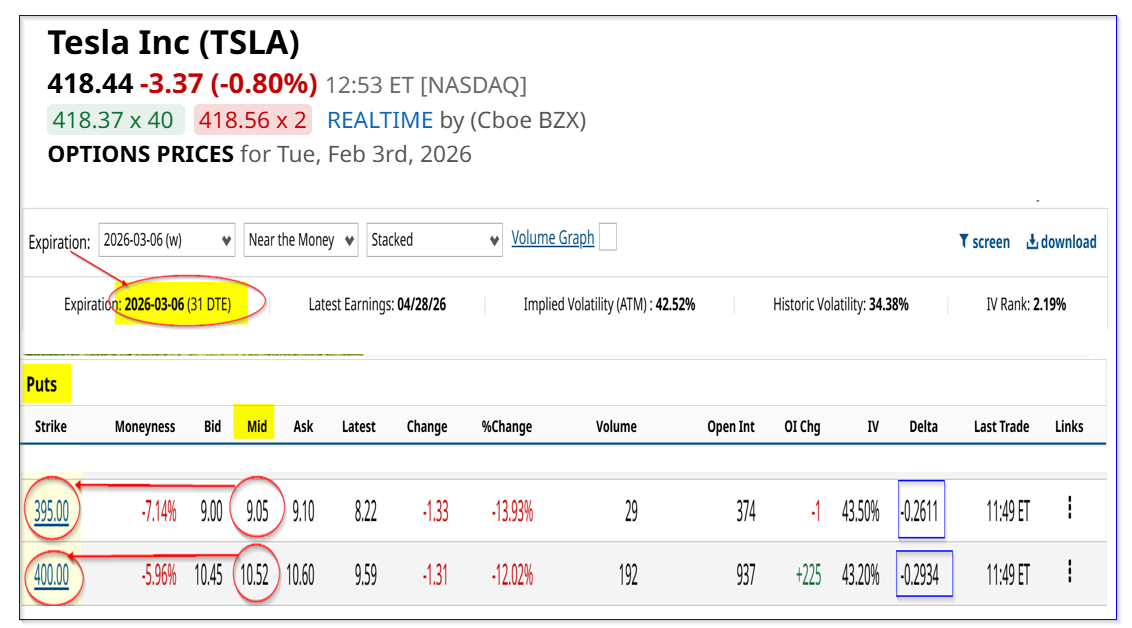Sort by the Delta column header
This screenshot has height=628, width=1132.
tap(923, 426)
